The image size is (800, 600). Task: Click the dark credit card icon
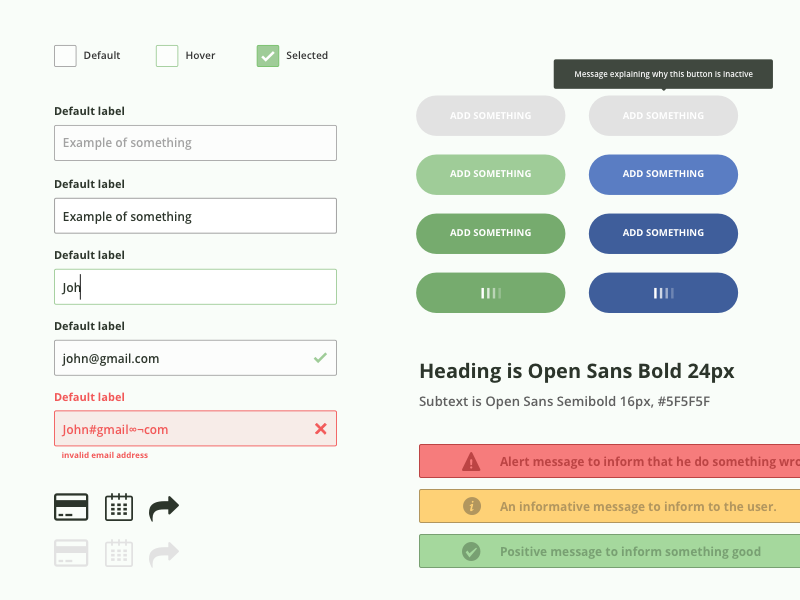tap(71, 507)
